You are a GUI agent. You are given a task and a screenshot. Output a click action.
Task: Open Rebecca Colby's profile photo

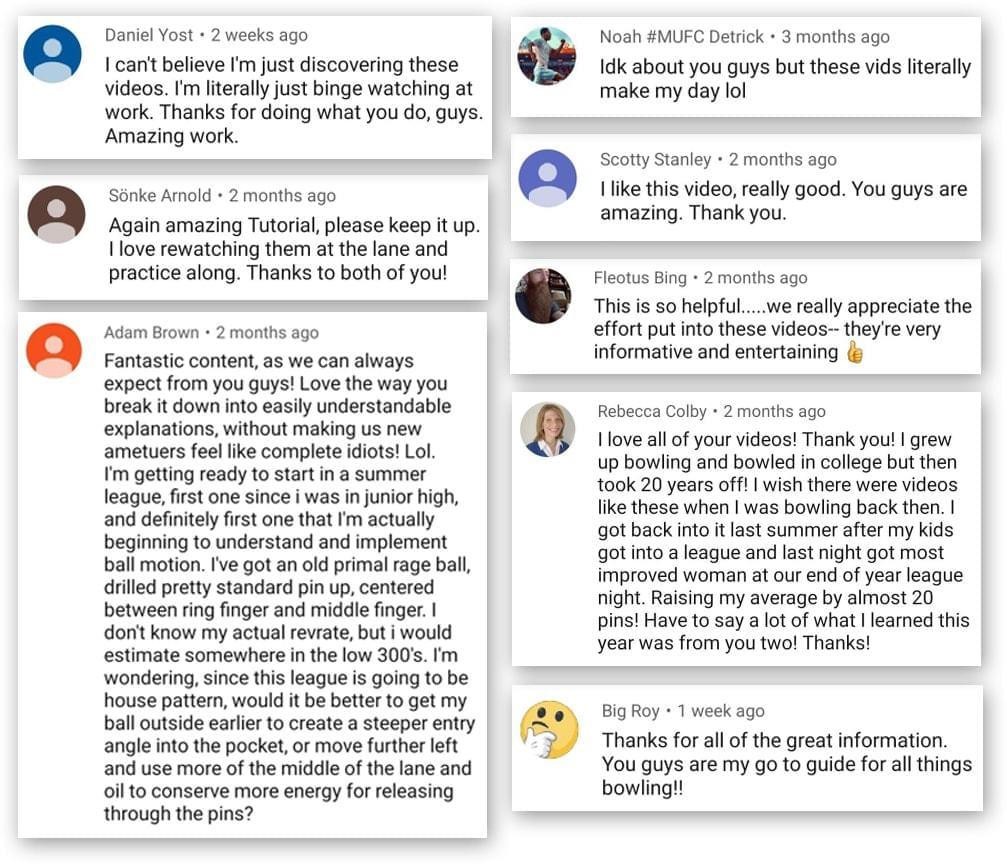tap(548, 430)
